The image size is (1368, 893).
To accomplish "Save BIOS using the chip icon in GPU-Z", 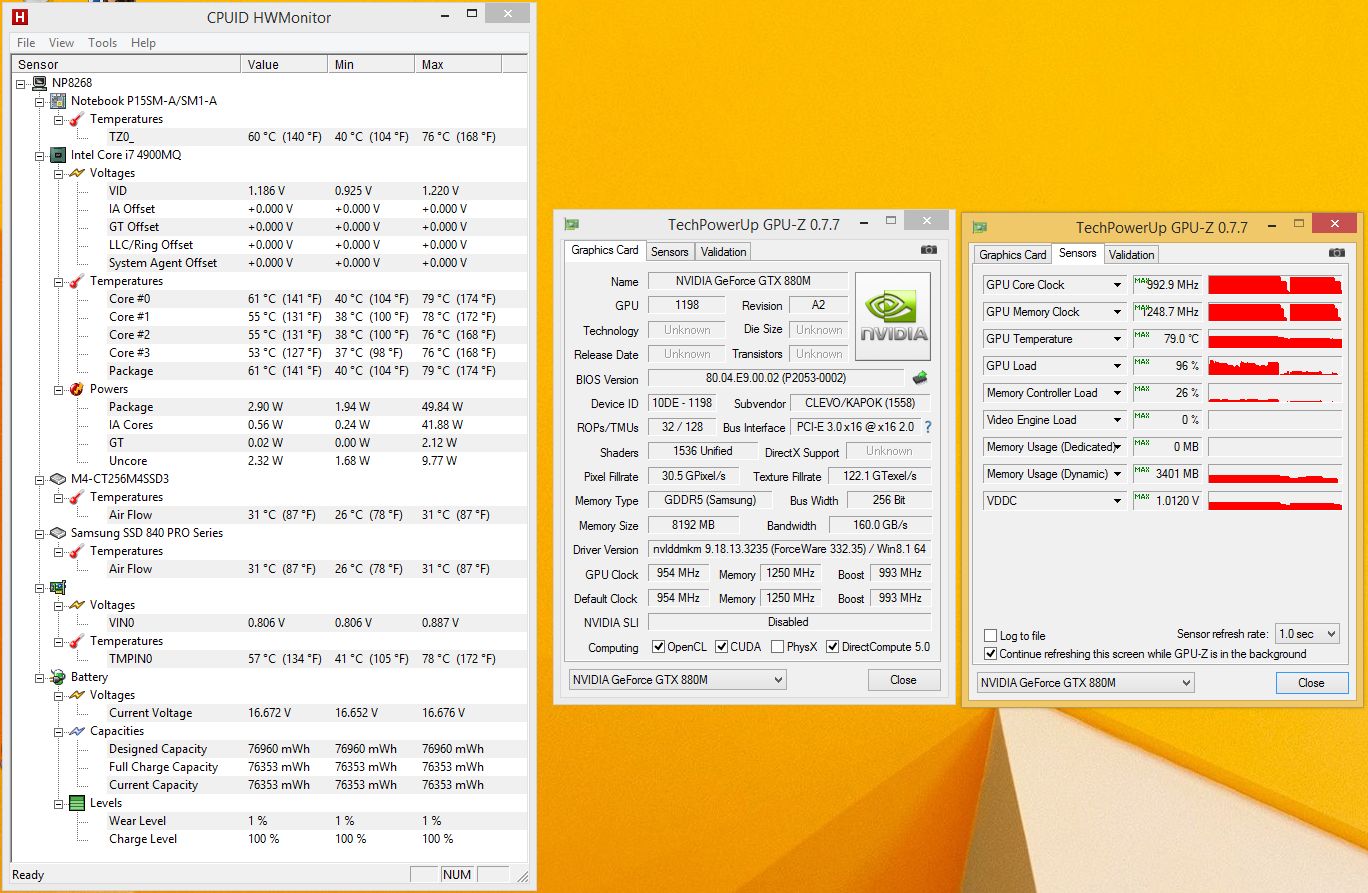I will (919, 378).
